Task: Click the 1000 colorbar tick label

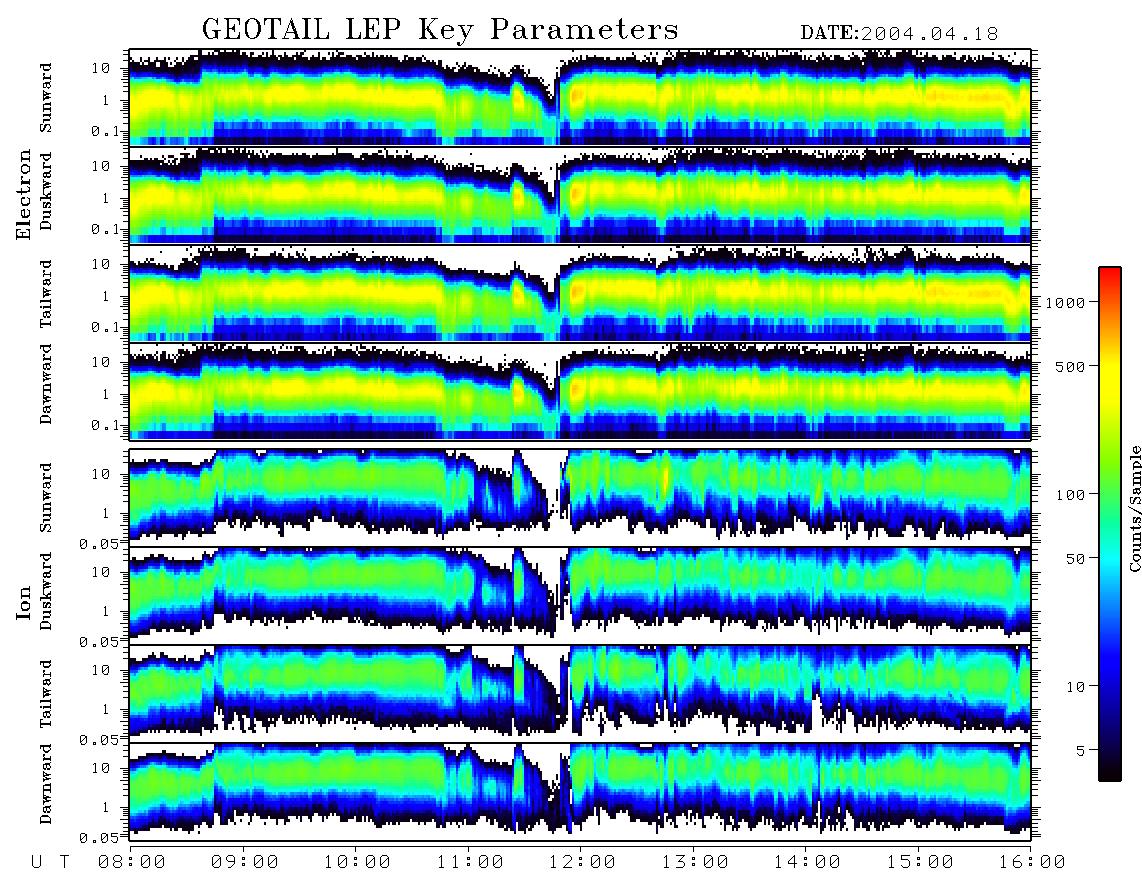Action: pos(1066,303)
